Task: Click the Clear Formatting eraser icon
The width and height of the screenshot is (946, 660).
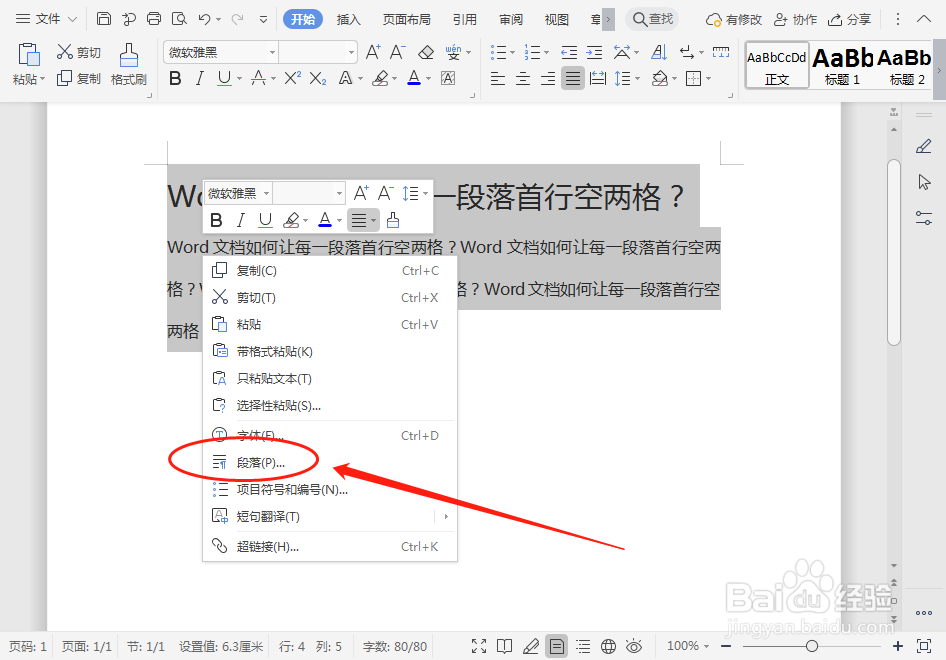Action: pyautogui.click(x=426, y=52)
